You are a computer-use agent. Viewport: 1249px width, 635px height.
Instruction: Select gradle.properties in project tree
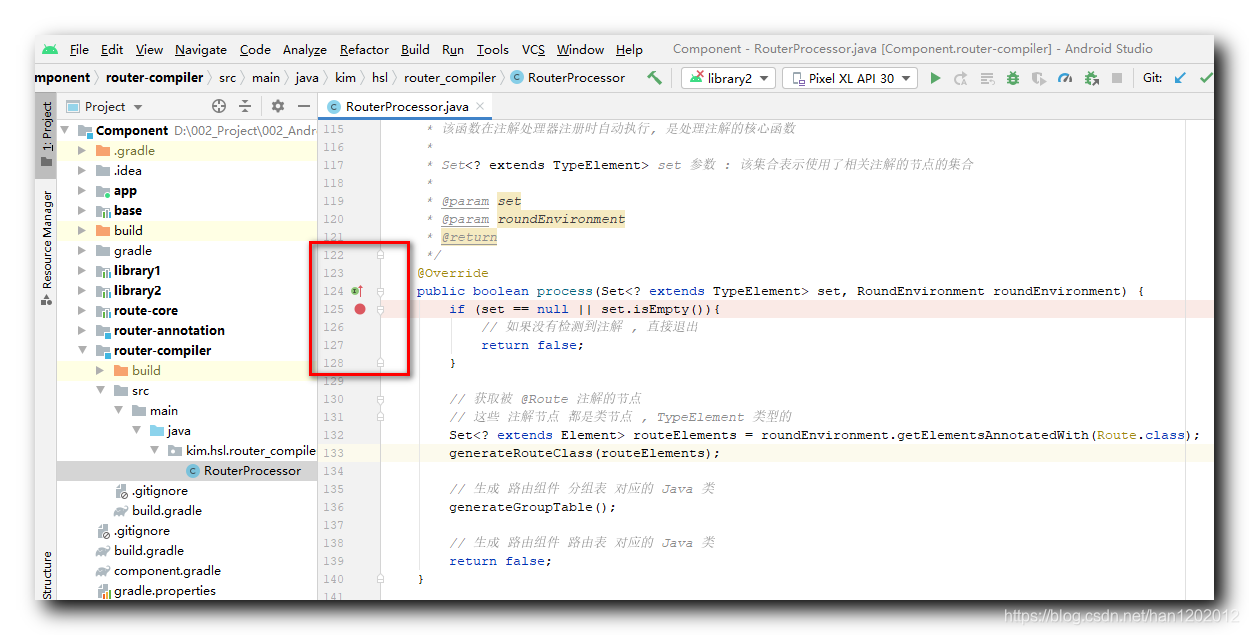click(165, 591)
